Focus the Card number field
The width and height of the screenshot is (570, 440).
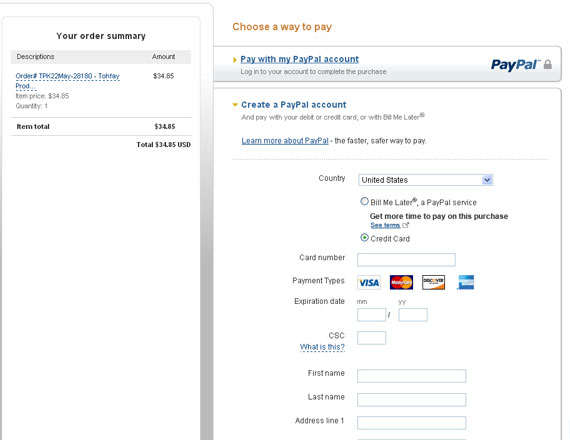[406, 260]
